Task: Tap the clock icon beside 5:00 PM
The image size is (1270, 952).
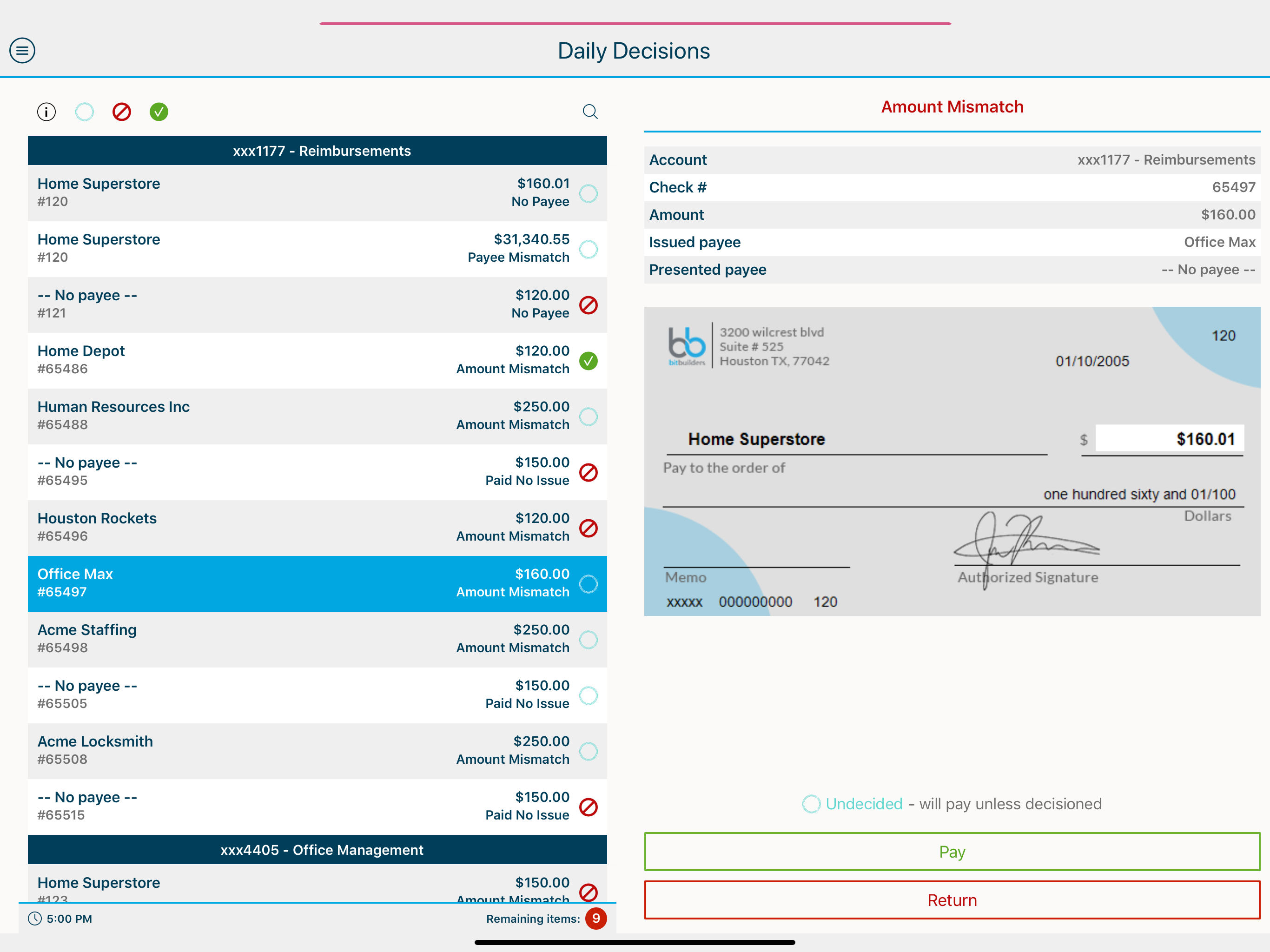Action: (x=35, y=918)
